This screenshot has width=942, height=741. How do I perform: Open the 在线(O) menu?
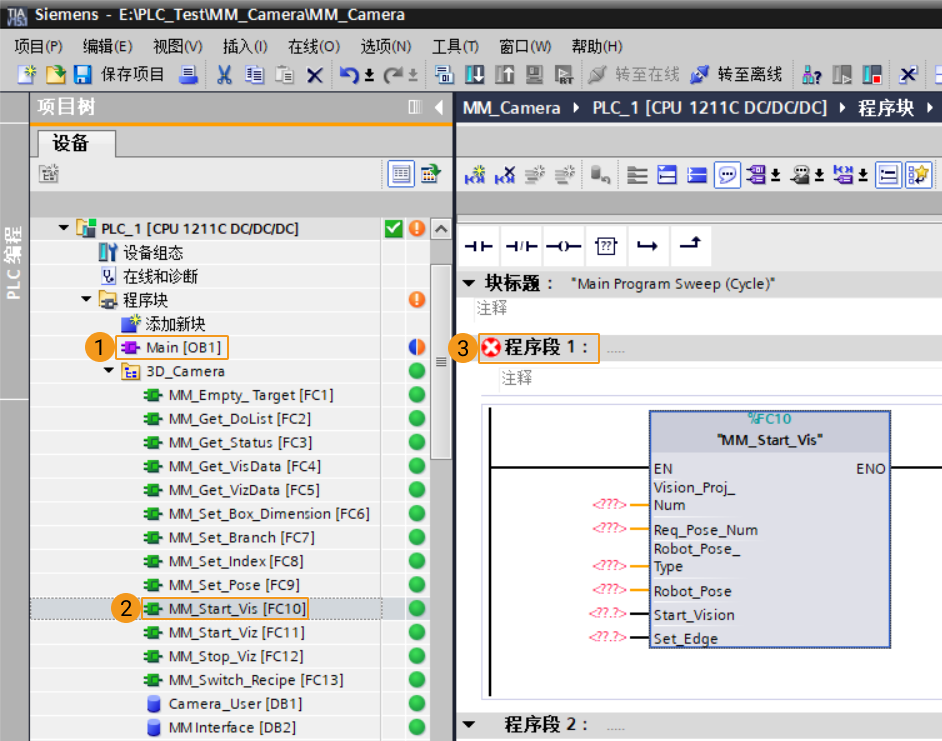coord(314,46)
